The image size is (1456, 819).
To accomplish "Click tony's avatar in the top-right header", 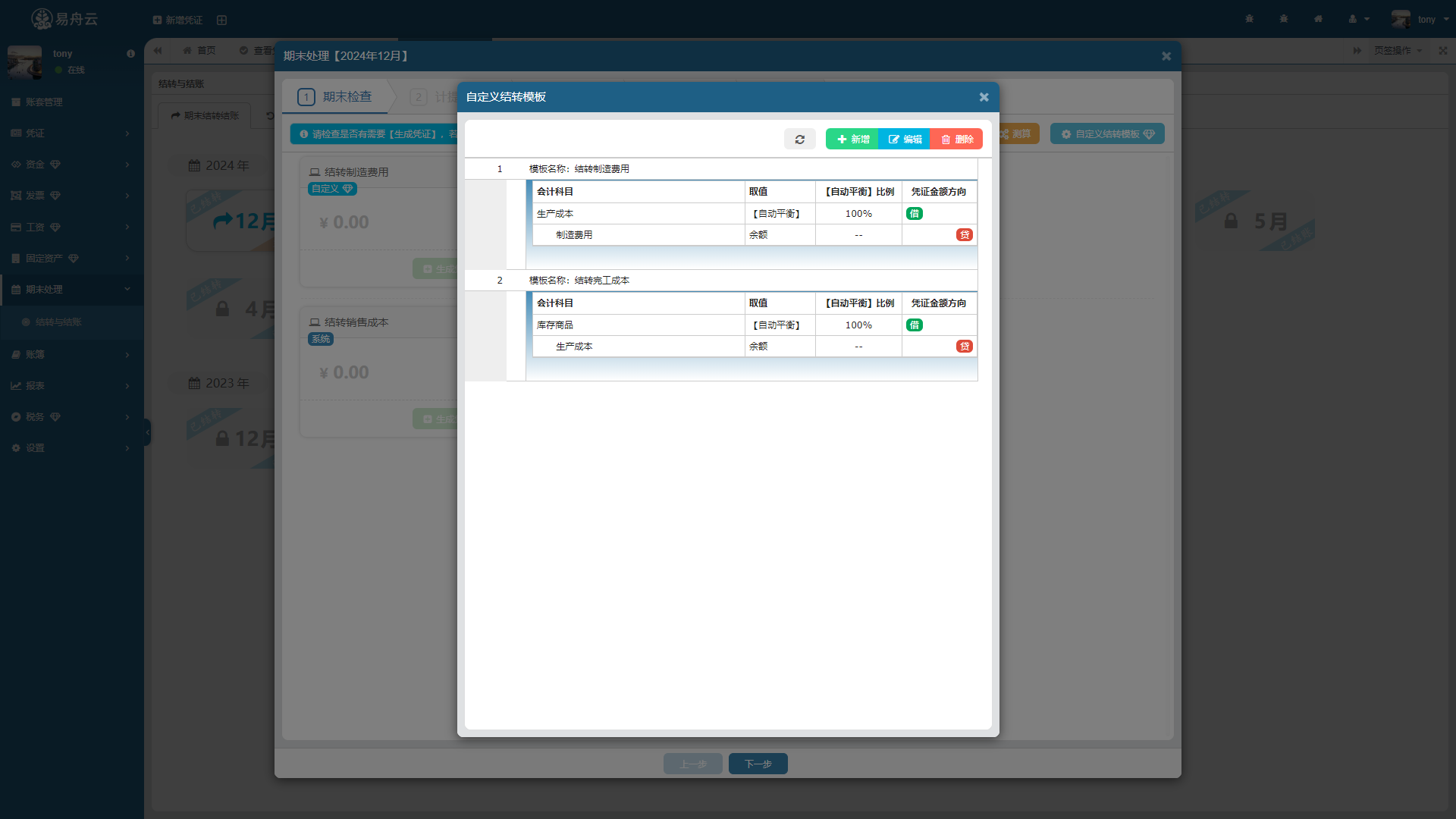I will pos(1401,19).
